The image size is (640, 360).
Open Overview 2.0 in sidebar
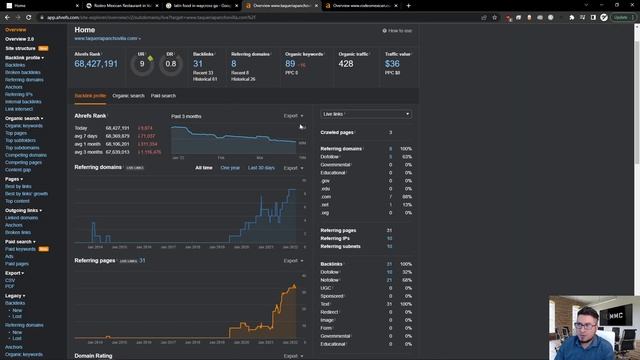(19, 39)
